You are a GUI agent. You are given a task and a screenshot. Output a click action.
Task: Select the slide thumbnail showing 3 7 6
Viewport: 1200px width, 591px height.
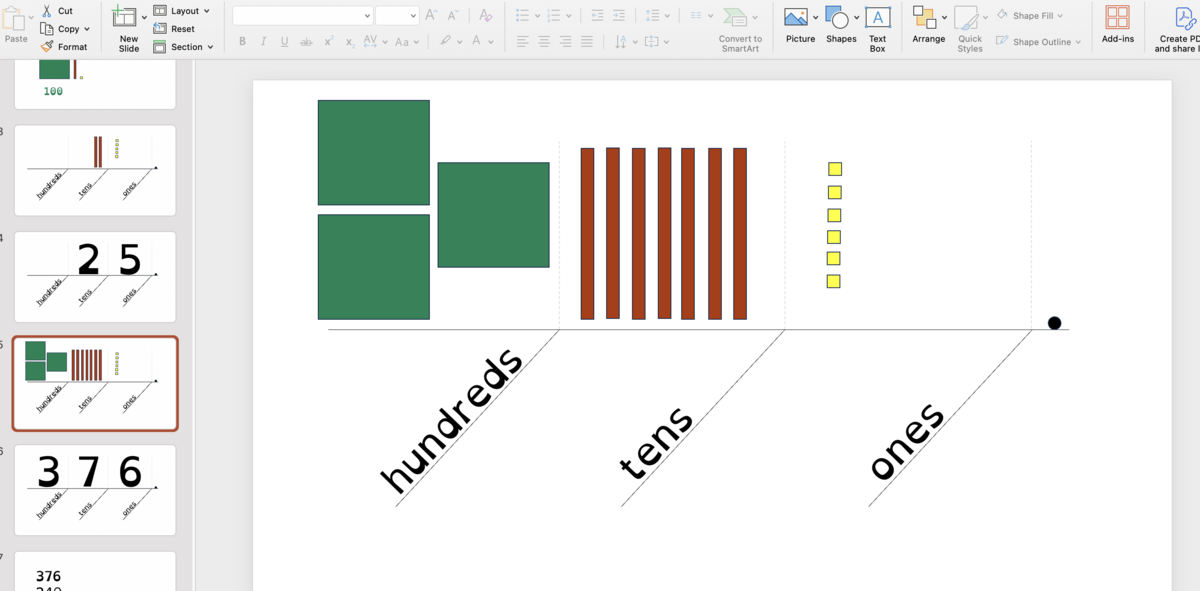point(94,489)
